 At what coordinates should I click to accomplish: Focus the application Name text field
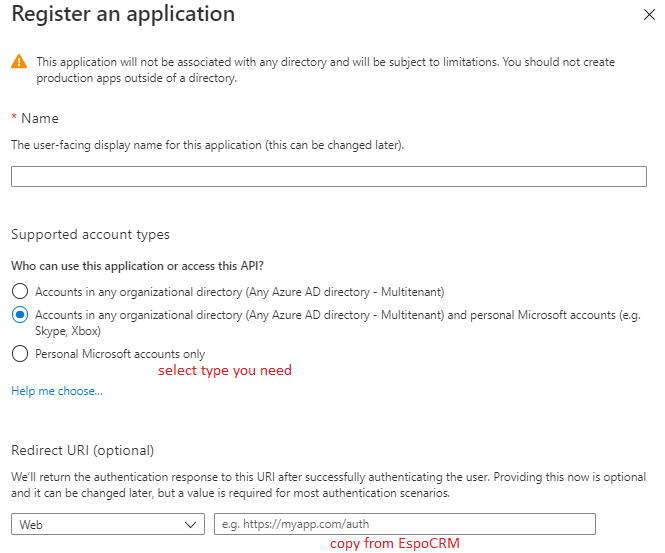pos(328,177)
